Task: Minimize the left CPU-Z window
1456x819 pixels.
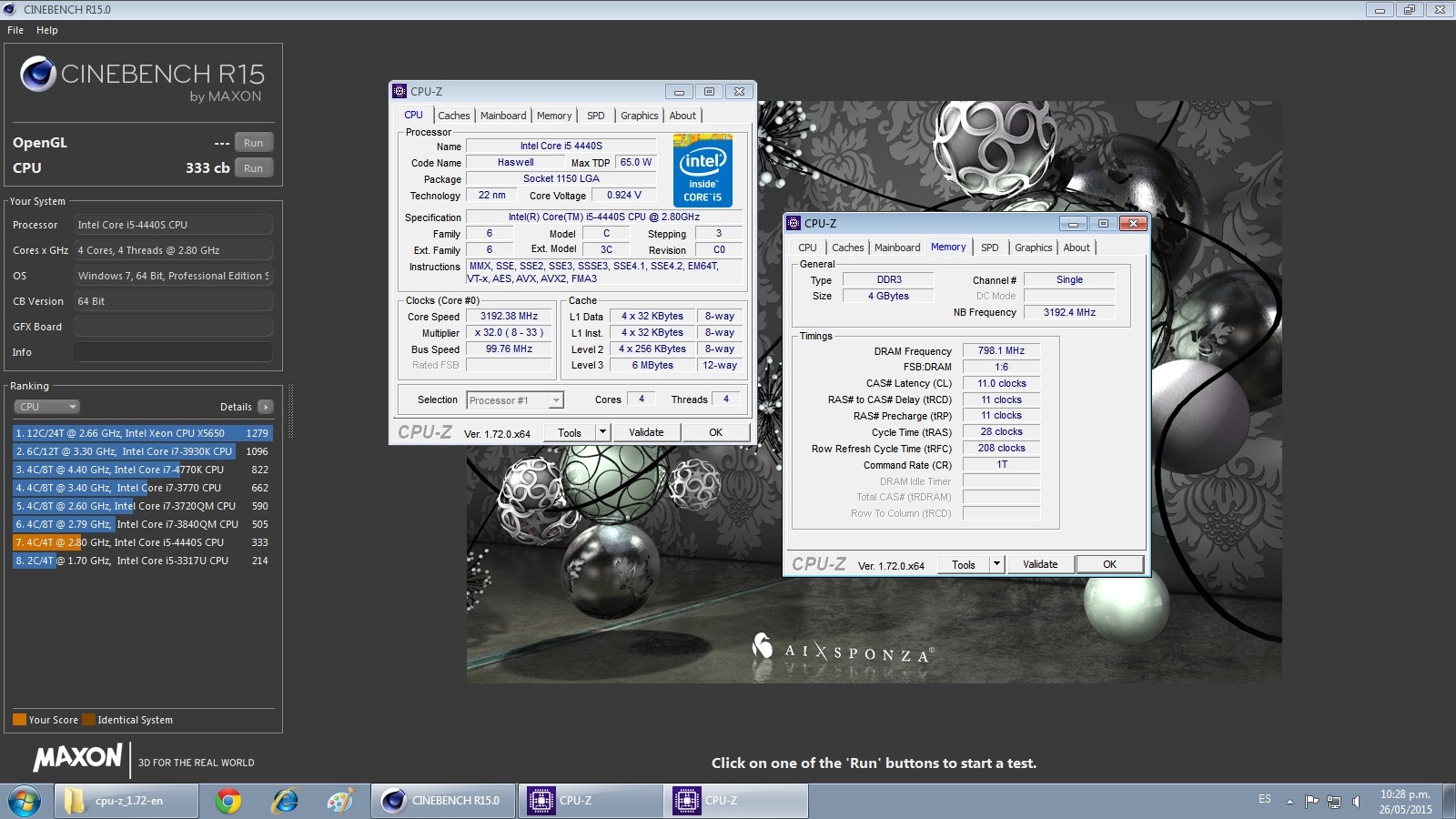Action: point(679,92)
